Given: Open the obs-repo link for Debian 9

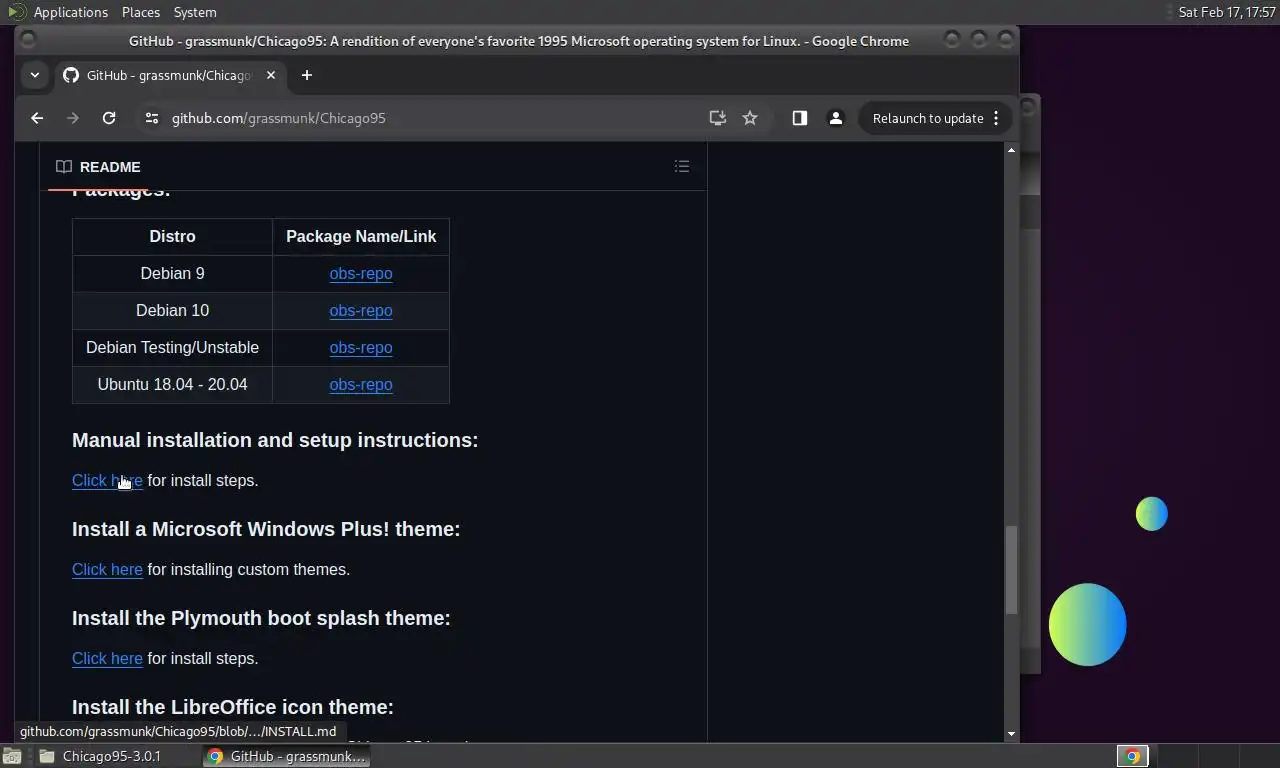Looking at the screenshot, I should [x=361, y=273].
